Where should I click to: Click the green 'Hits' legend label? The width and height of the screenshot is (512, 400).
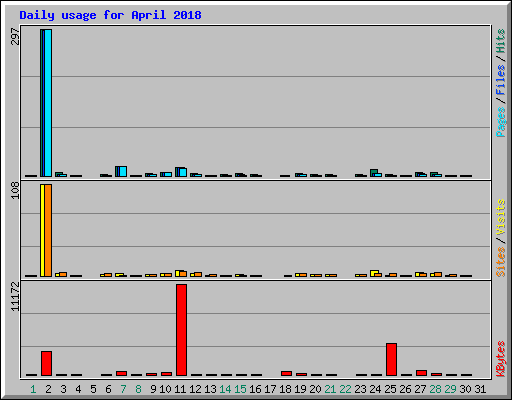(500, 41)
